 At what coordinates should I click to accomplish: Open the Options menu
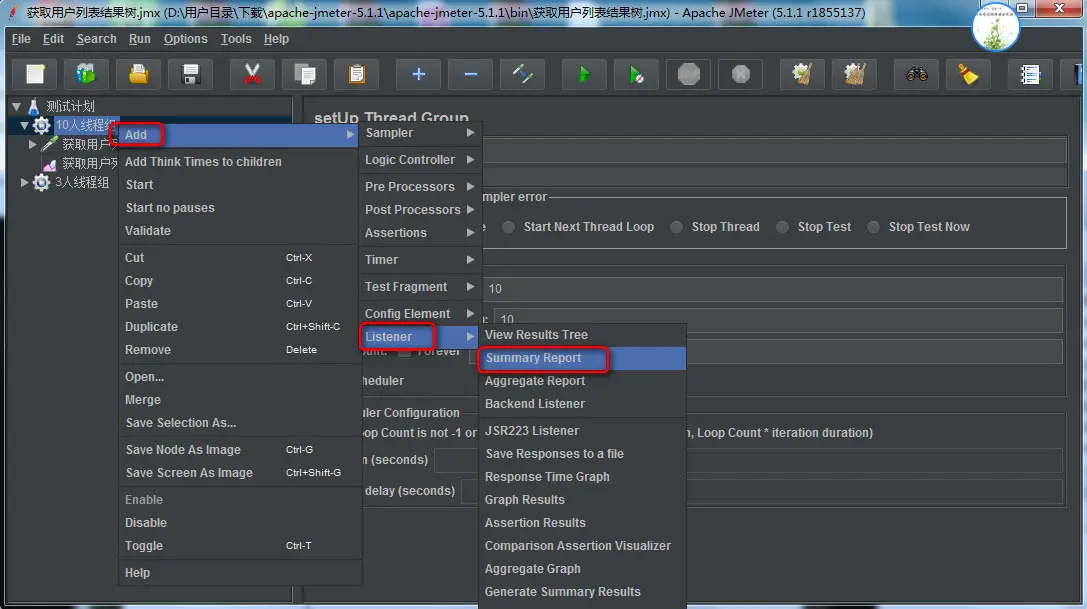pos(185,39)
